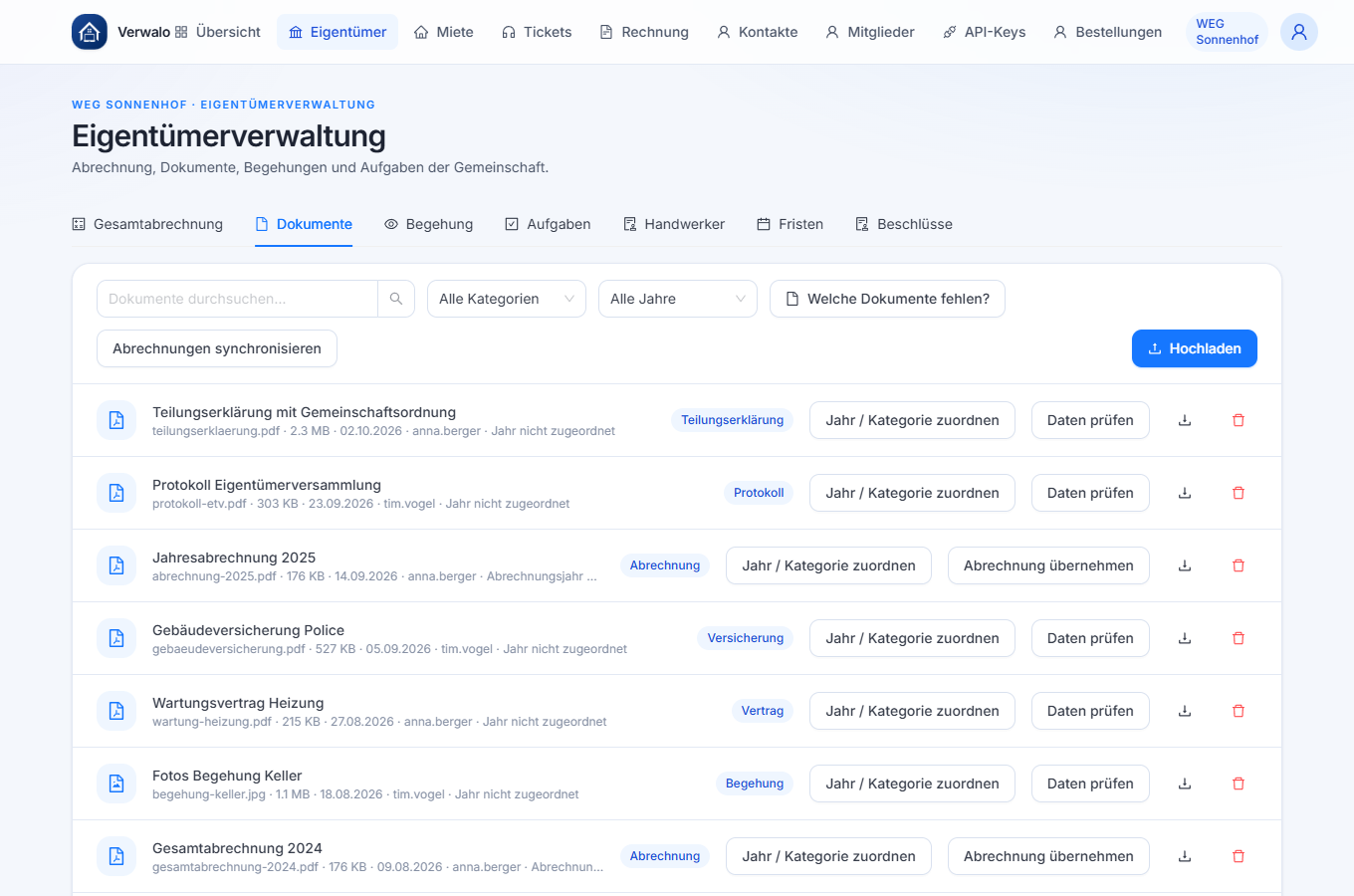Screen dimensions: 1354x896
Task: Click the WEG Sonnenhof organization badge
Action: tap(1227, 32)
